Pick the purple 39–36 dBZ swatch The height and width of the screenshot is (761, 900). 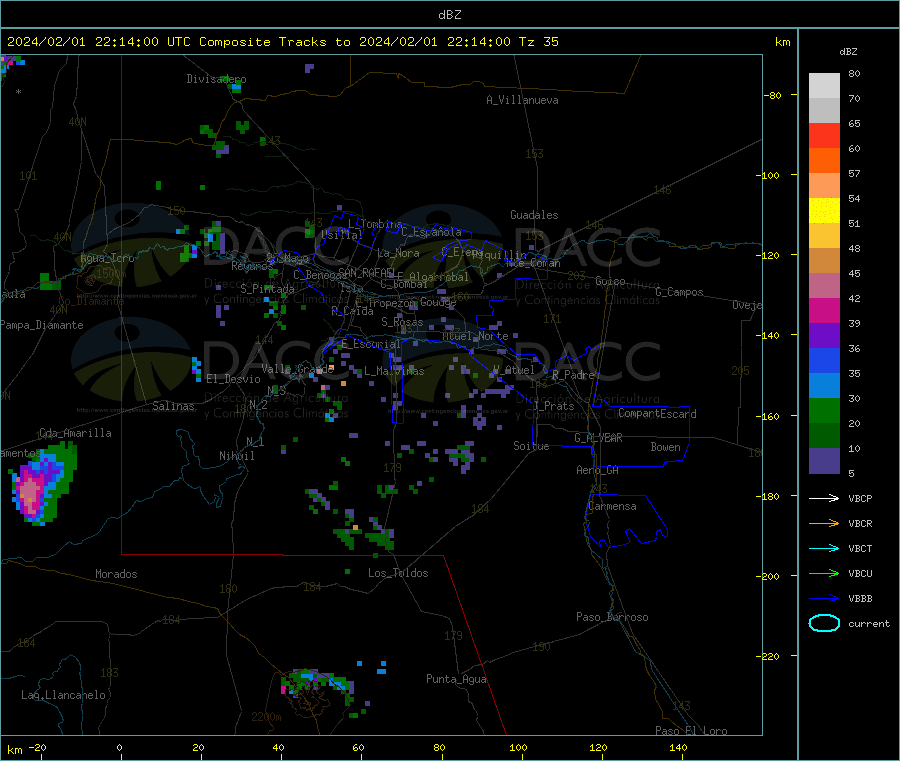(x=824, y=336)
